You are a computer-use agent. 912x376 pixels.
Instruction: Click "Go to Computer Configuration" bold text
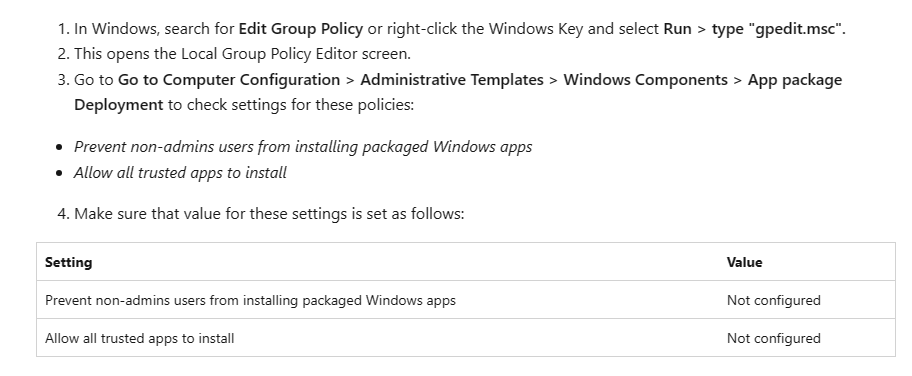229,80
